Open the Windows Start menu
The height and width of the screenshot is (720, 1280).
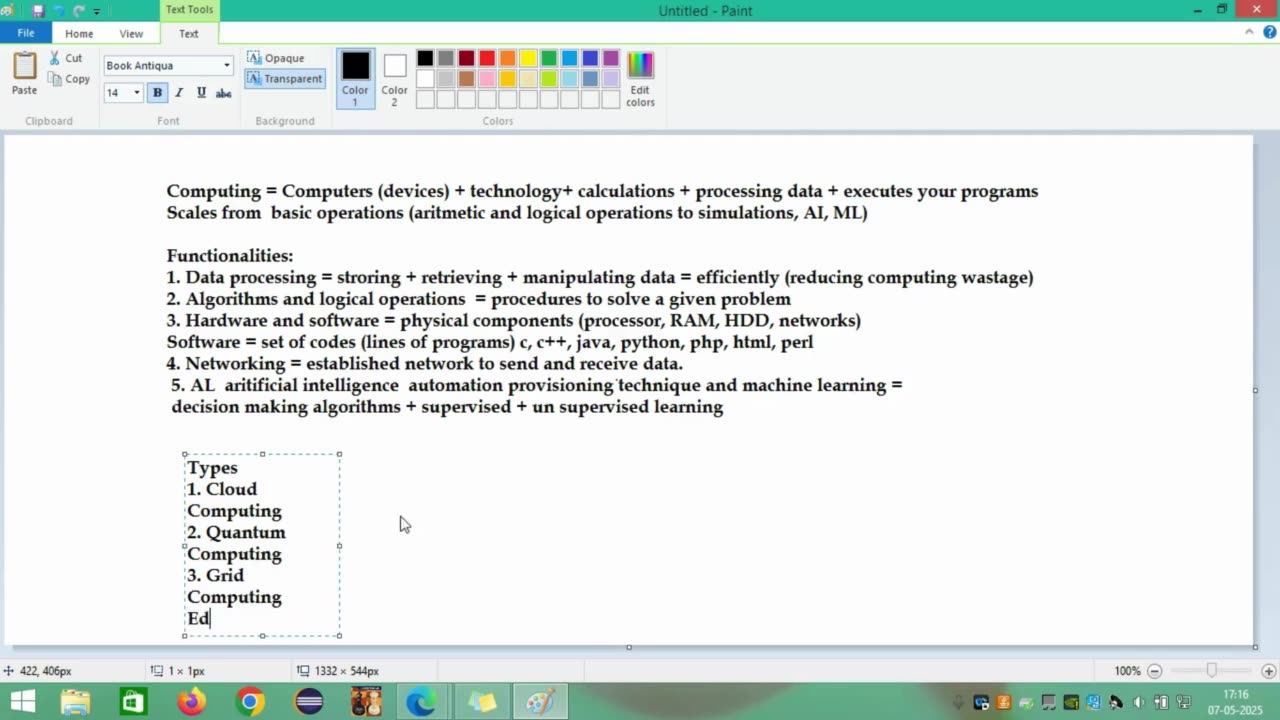tap(22, 702)
